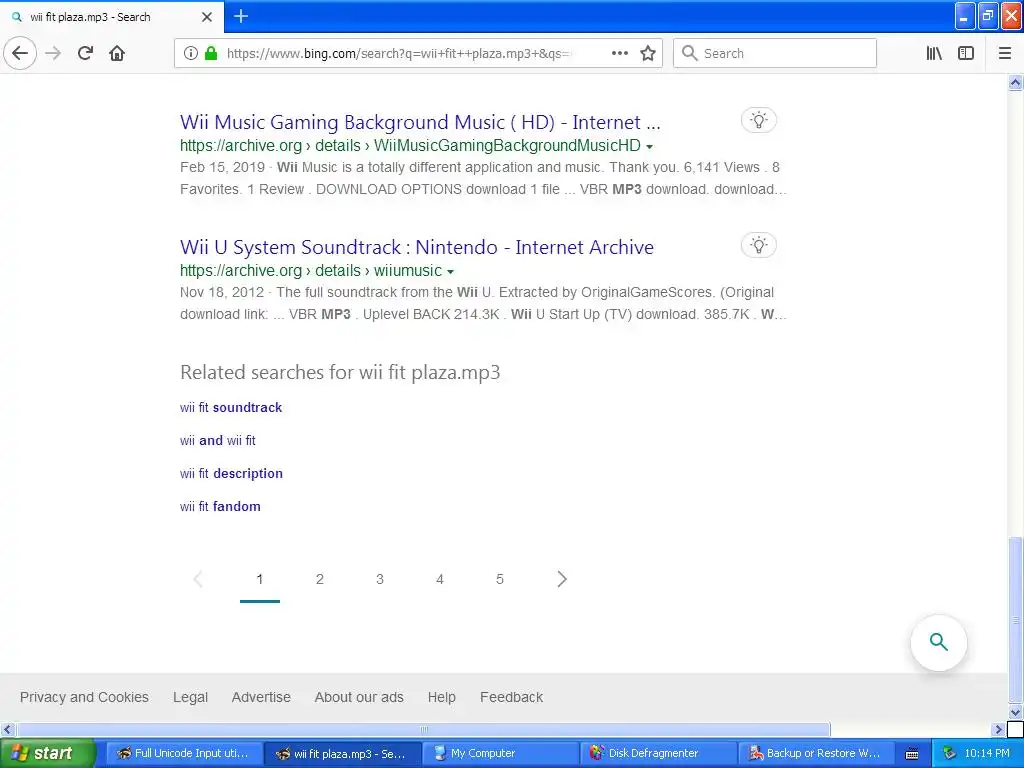
Task: Go to results page 2
Action: click(x=320, y=579)
